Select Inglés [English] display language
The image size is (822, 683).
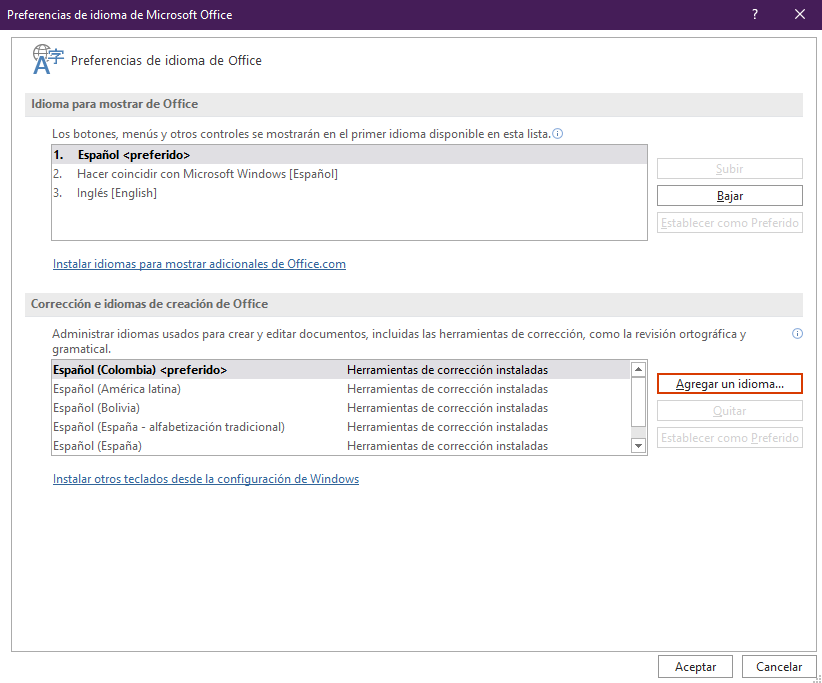349,192
